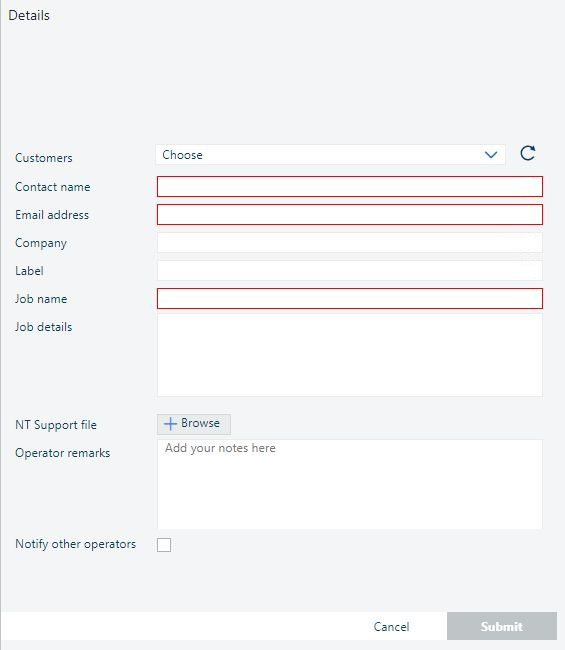Open the Customers "Choose" combo box
This screenshot has width=565, height=650.
pyautogui.click(x=330, y=155)
